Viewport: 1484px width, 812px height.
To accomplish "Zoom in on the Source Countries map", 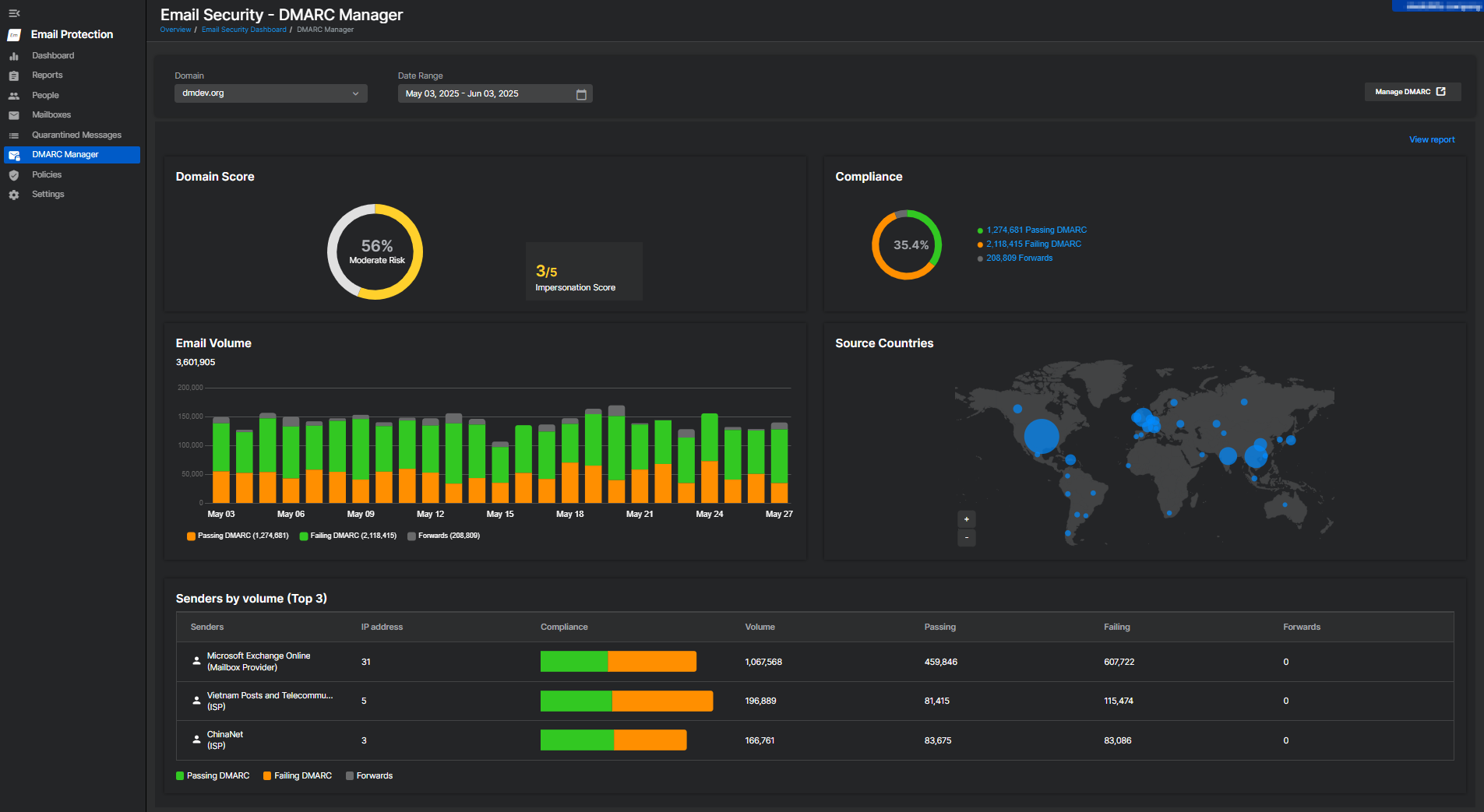I will click(x=966, y=519).
